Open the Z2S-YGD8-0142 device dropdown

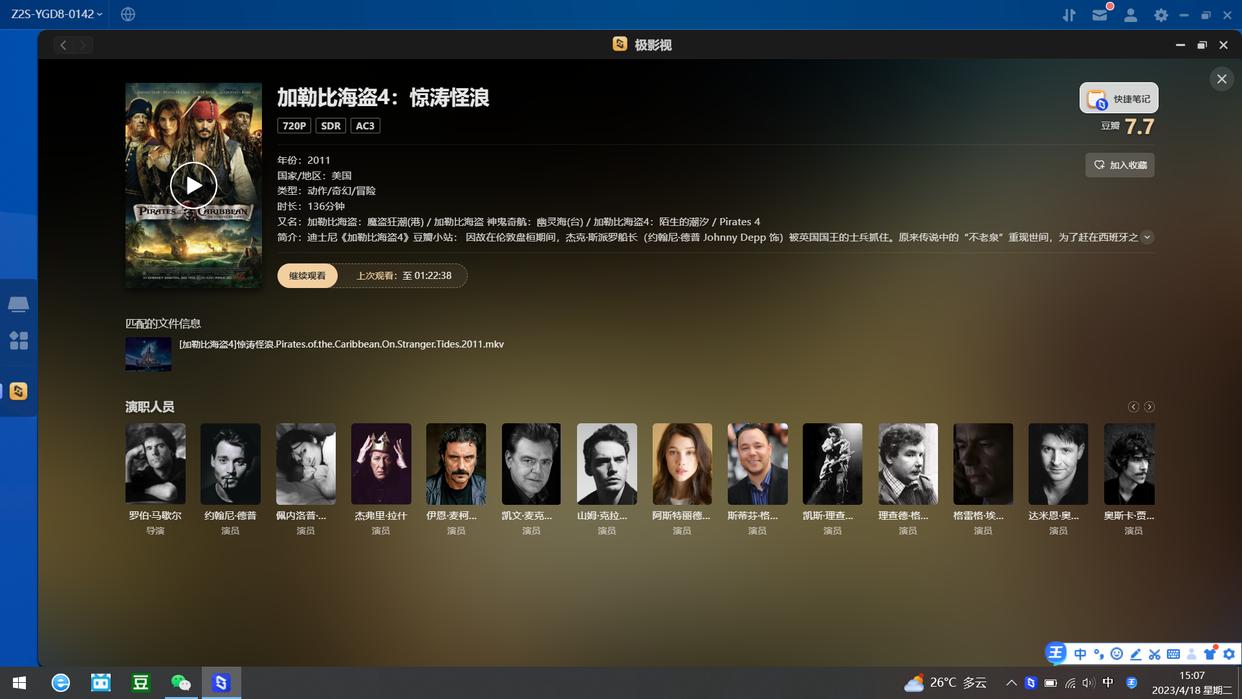pos(55,14)
